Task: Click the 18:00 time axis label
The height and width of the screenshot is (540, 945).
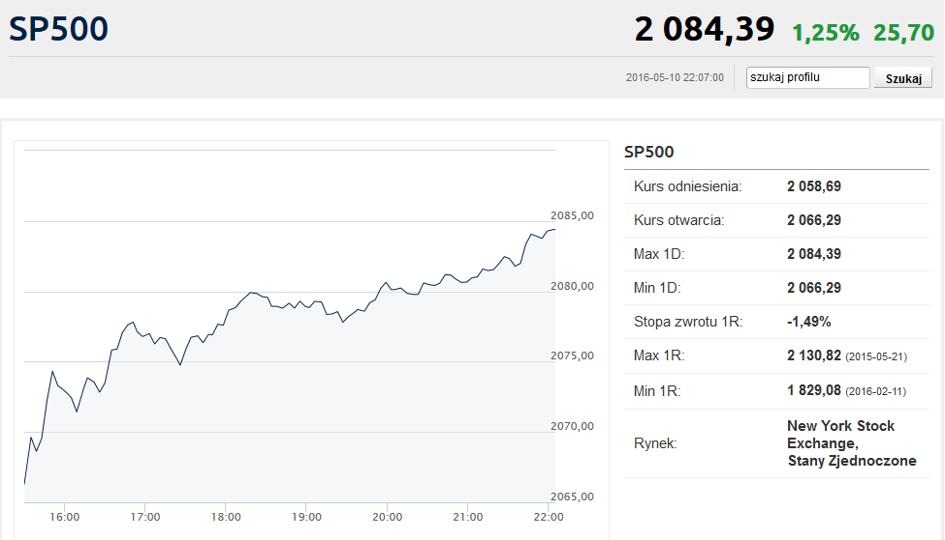Action: pyautogui.click(x=226, y=517)
